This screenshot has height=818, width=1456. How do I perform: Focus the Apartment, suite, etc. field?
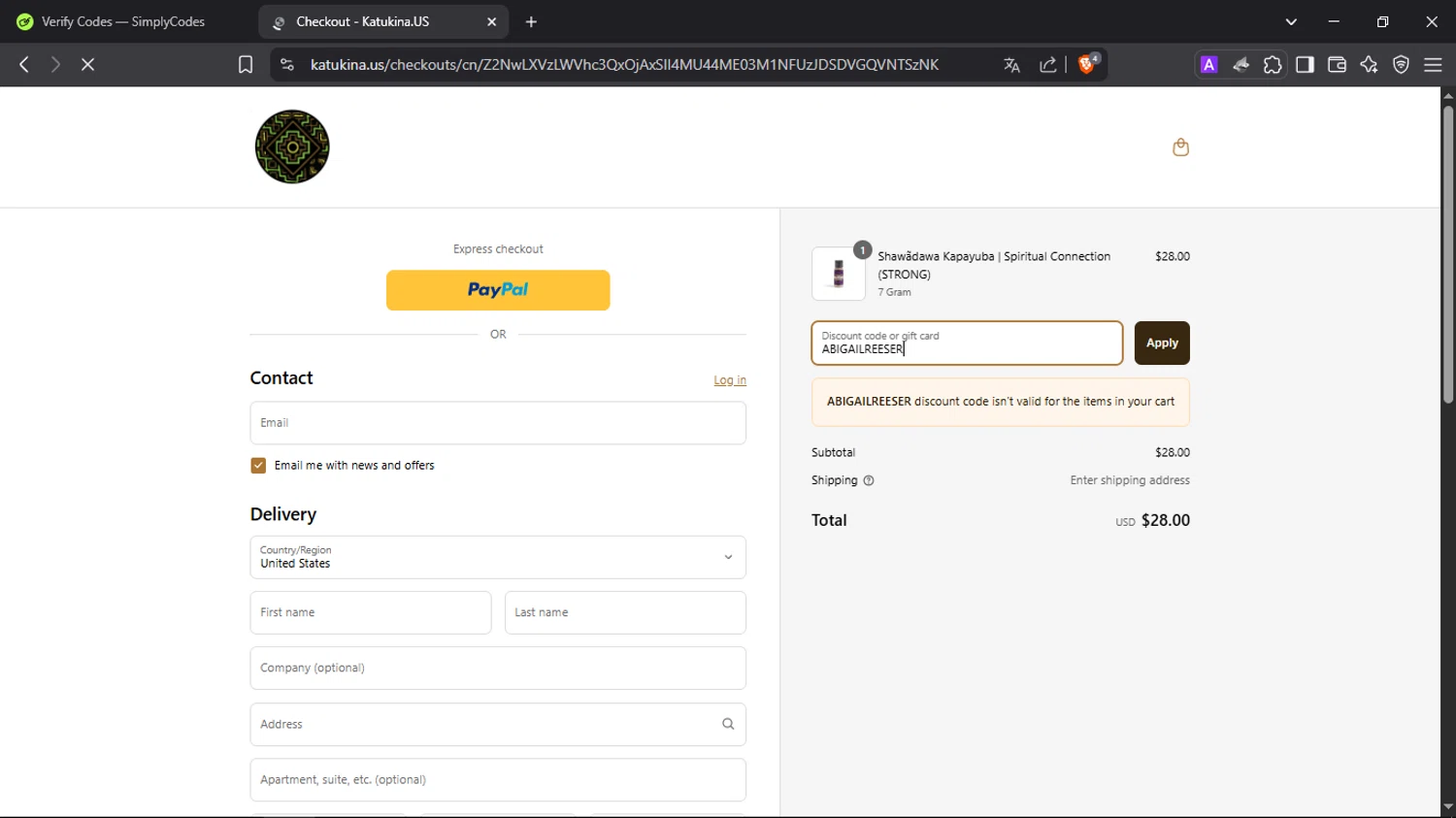(498, 779)
